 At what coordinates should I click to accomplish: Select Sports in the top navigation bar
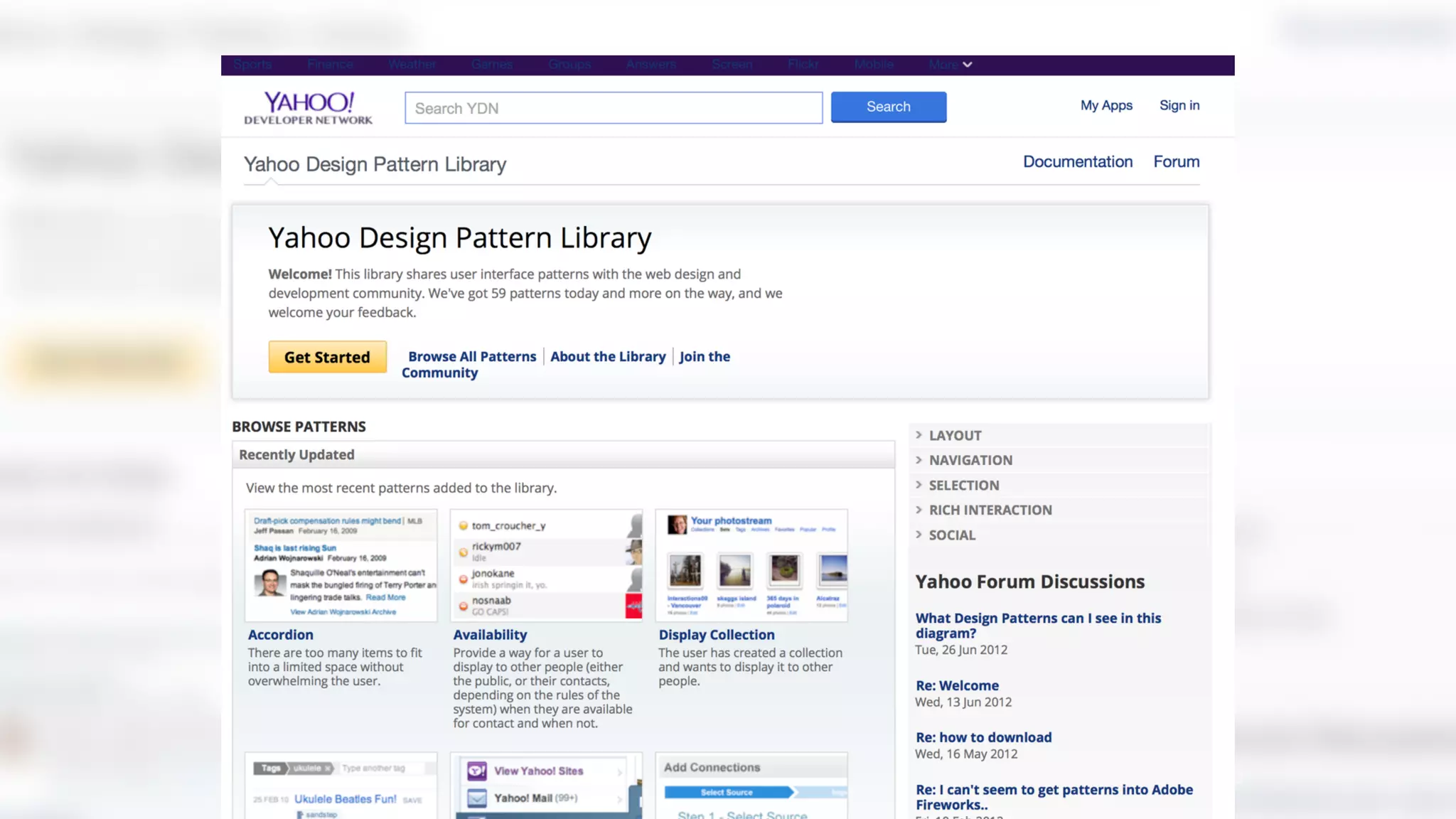(252, 65)
